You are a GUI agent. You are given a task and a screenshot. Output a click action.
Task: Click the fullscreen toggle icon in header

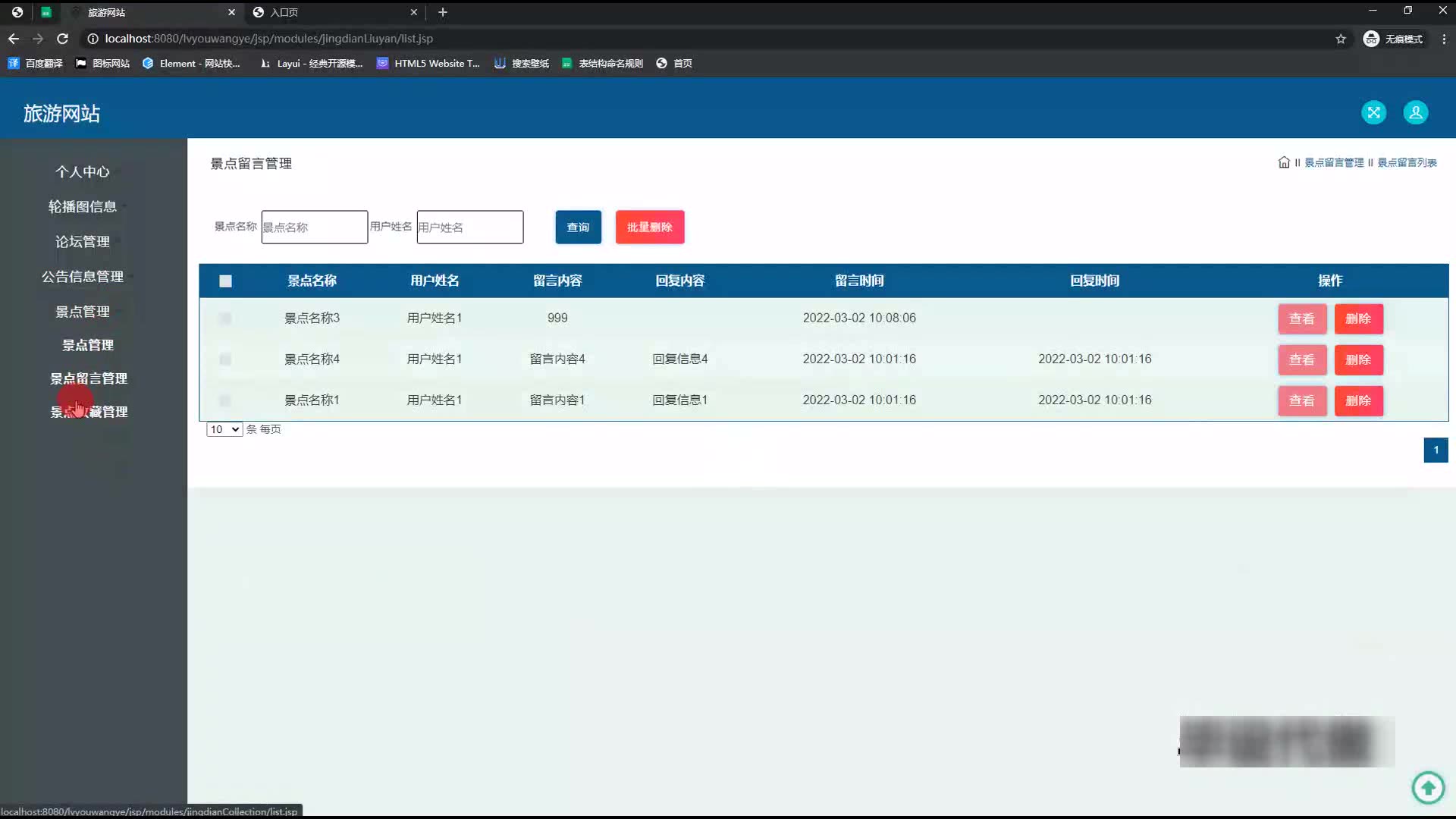tap(1373, 113)
